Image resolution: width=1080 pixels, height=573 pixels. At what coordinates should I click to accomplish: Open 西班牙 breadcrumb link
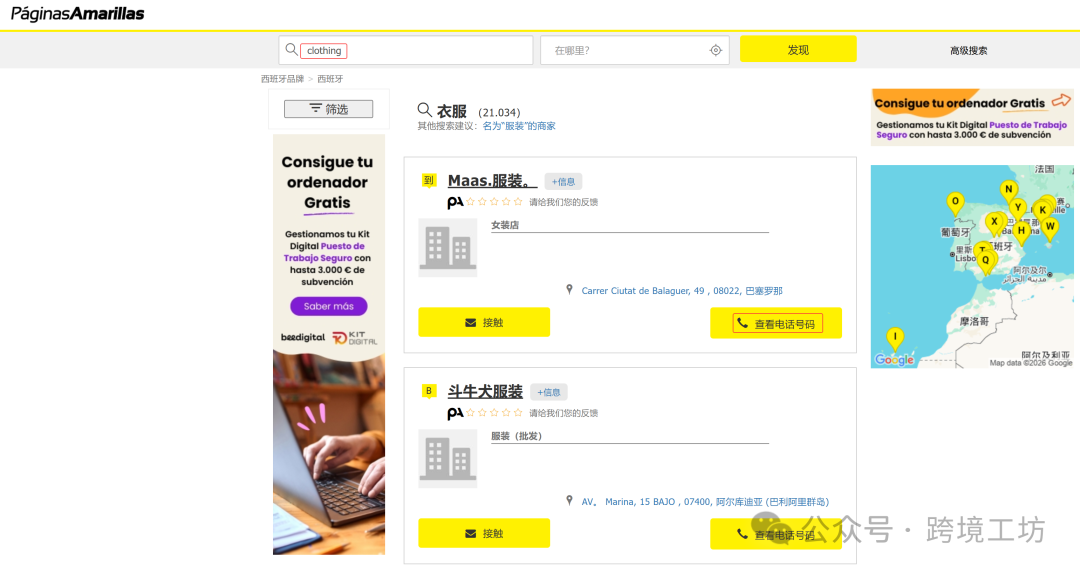click(x=330, y=79)
